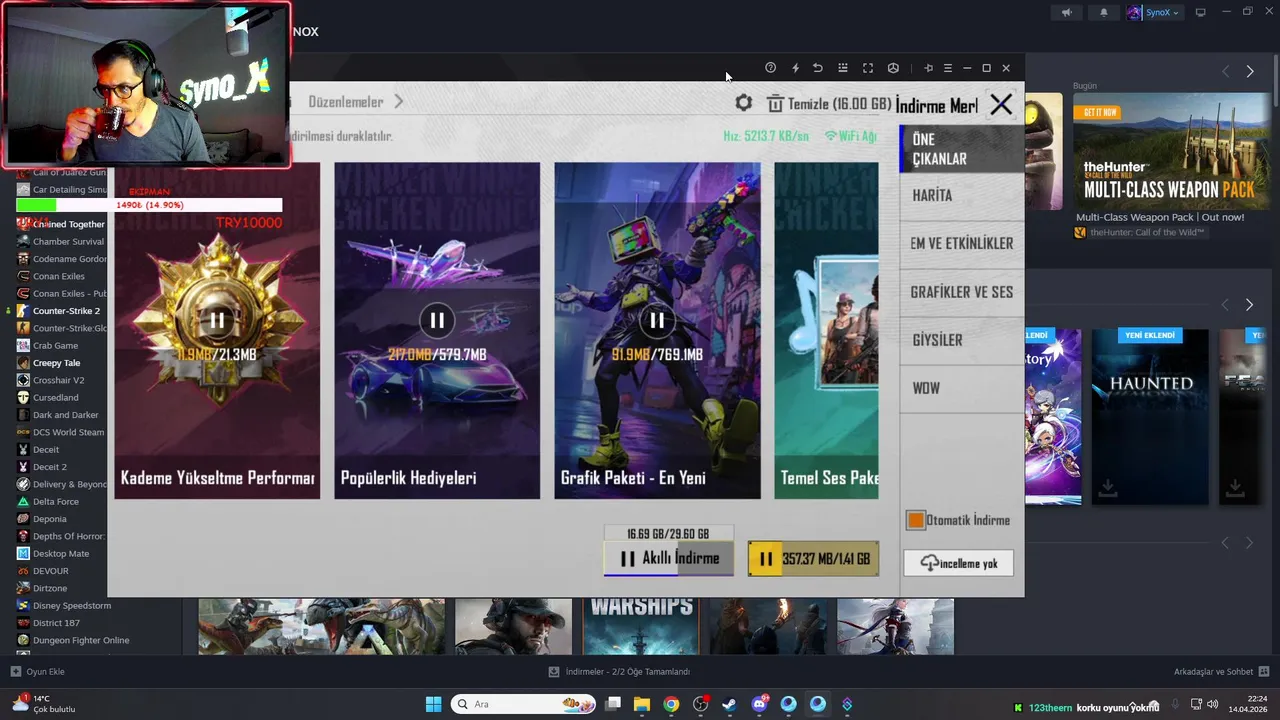Open weather widget 14°C Çok bulutlu

tap(44, 704)
